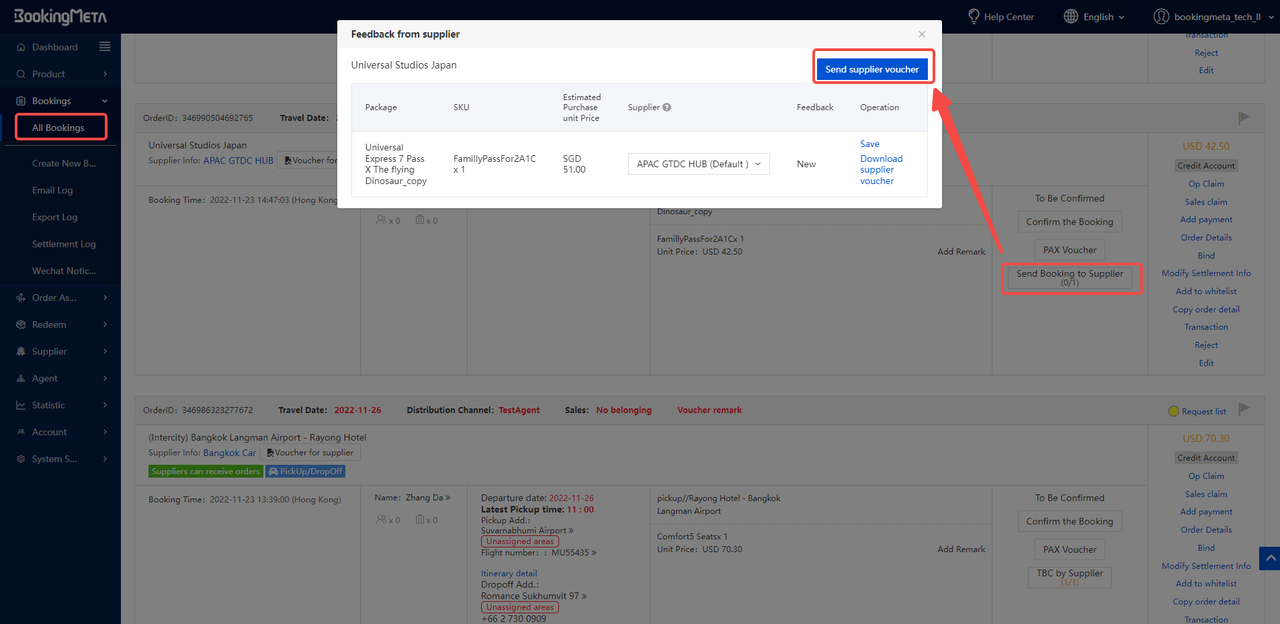Viewport: 1280px width, 624px height.
Task: Close the Feedback from supplier dialog
Action: pyautogui.click(x=922, y=34)
